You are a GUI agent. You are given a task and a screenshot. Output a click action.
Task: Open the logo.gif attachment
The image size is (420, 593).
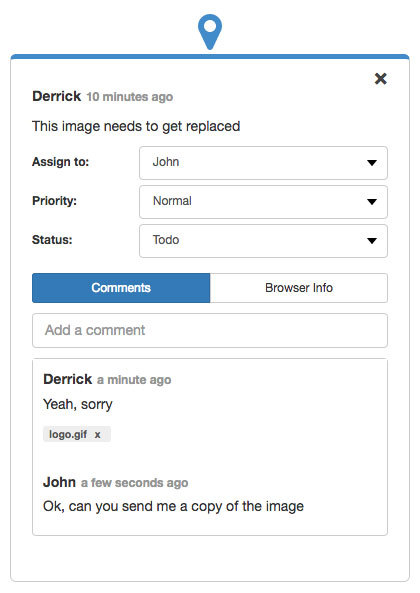(x=68, y=434)
